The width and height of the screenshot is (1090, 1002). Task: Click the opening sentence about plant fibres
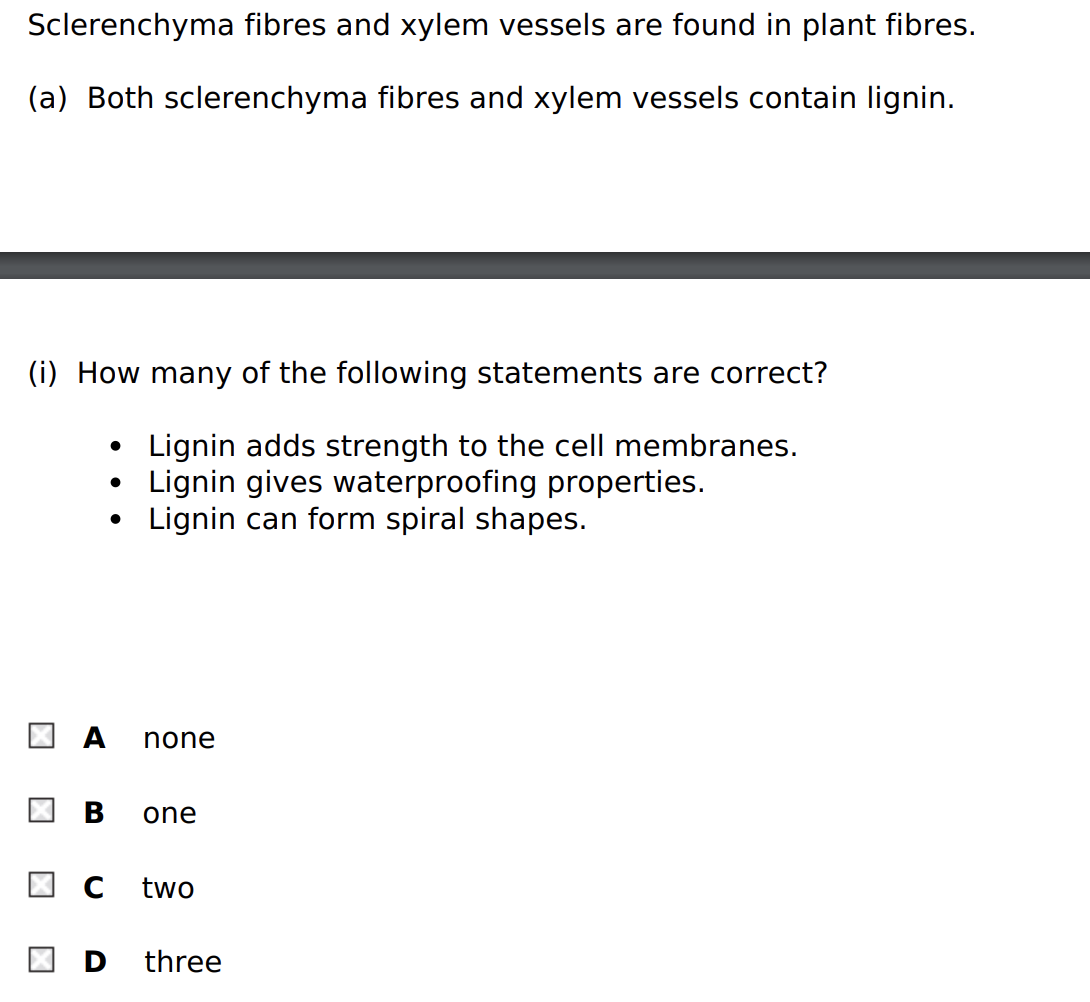[x=501, y=26]
